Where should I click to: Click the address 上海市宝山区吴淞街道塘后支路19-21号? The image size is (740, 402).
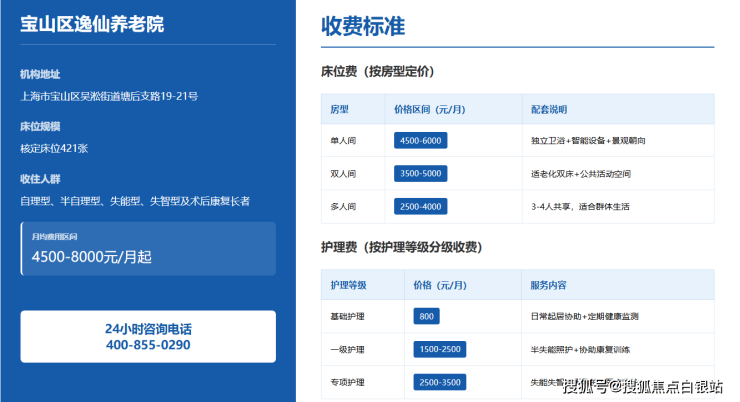(x=109, y=96)
